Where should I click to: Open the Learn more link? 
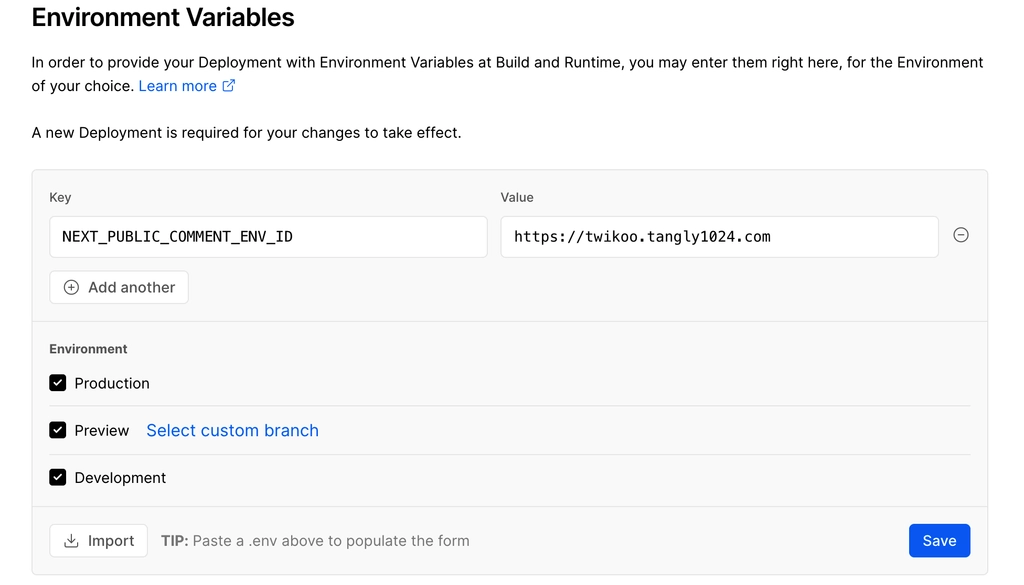click(178, 86)
